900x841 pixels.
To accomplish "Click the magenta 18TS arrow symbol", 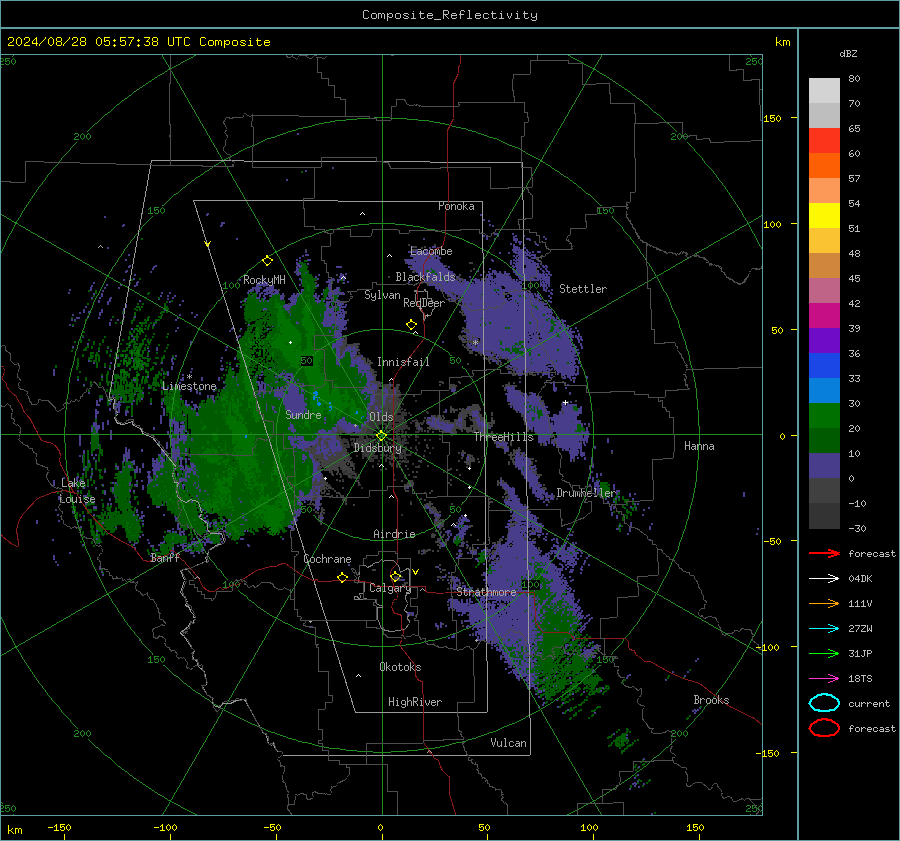I will click(x=824, y=679).
